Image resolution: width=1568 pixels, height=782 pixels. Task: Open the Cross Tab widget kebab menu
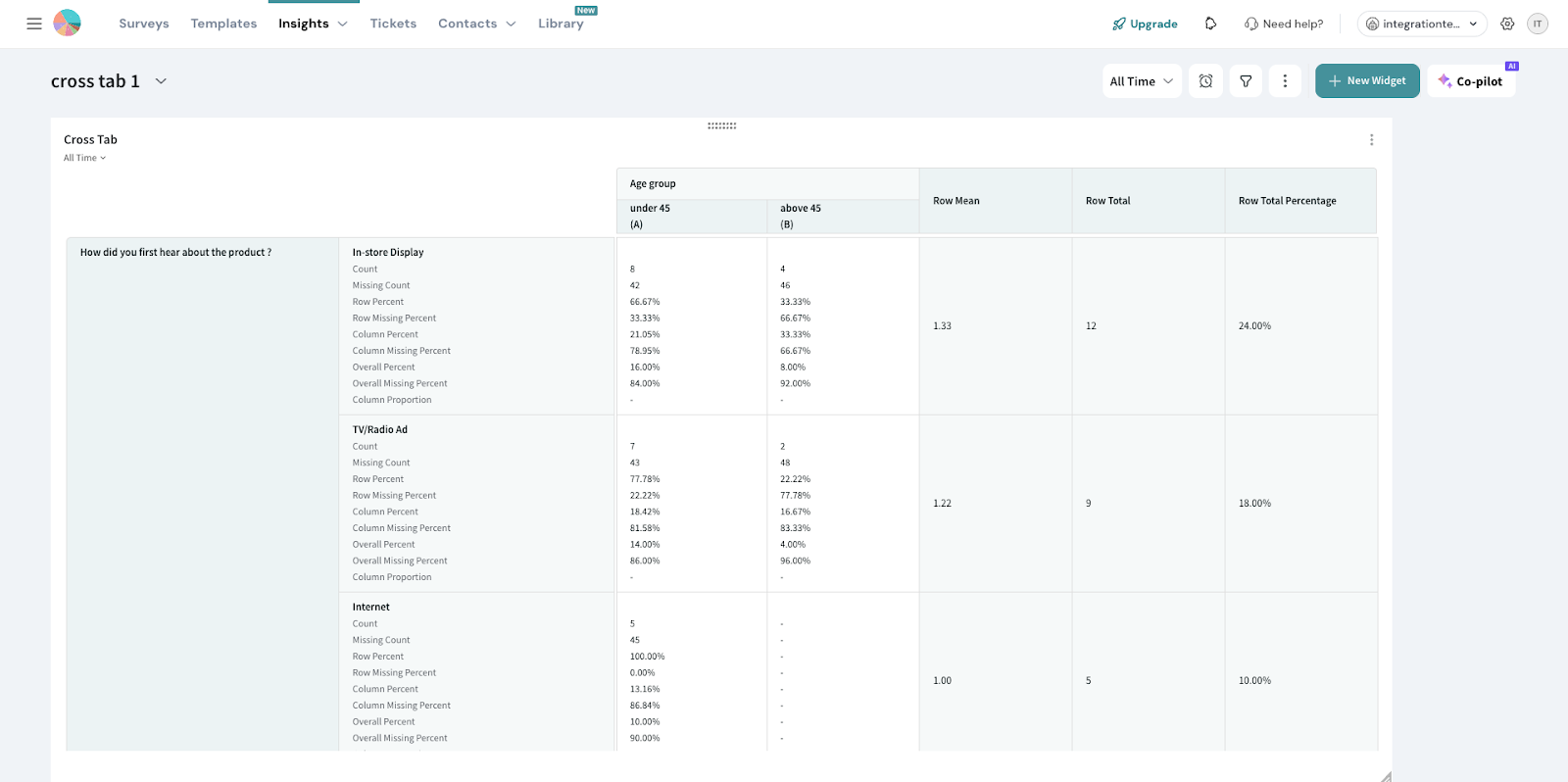(x=1371, y=140)
